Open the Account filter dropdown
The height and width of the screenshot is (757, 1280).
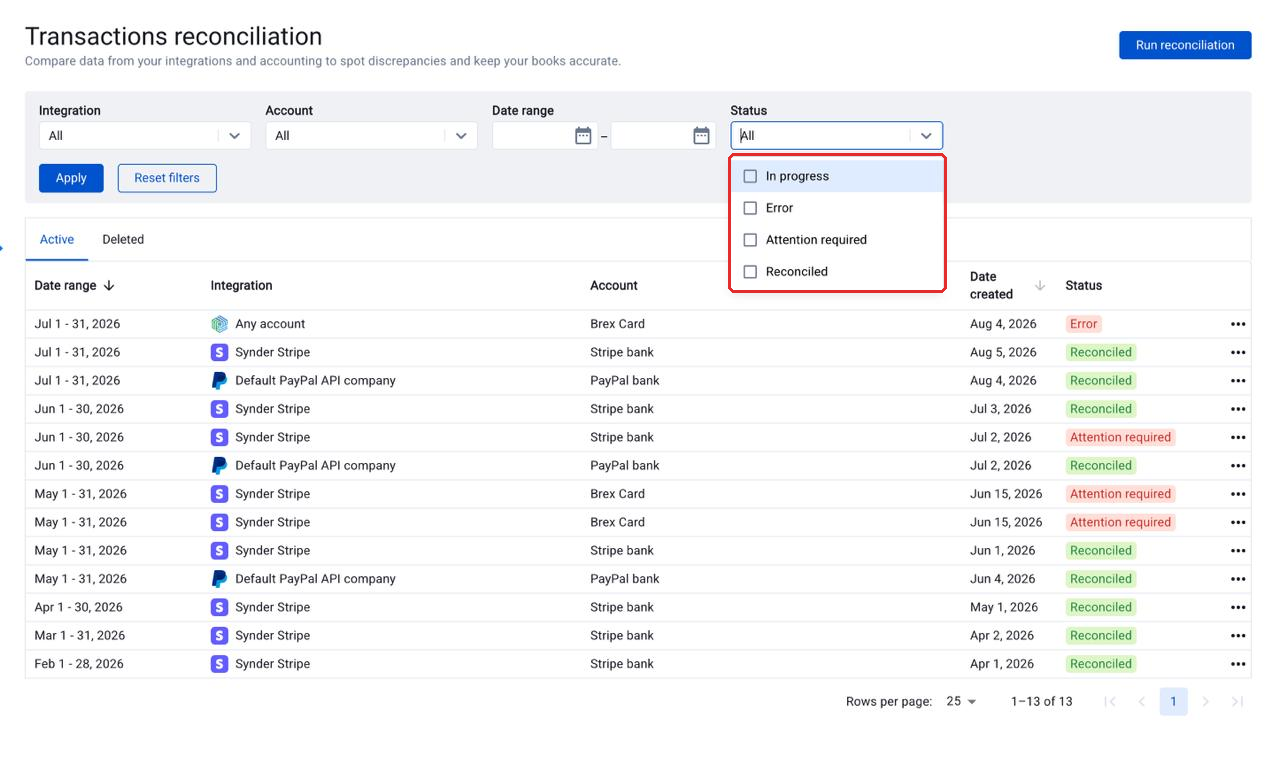[x=371, y=136]
